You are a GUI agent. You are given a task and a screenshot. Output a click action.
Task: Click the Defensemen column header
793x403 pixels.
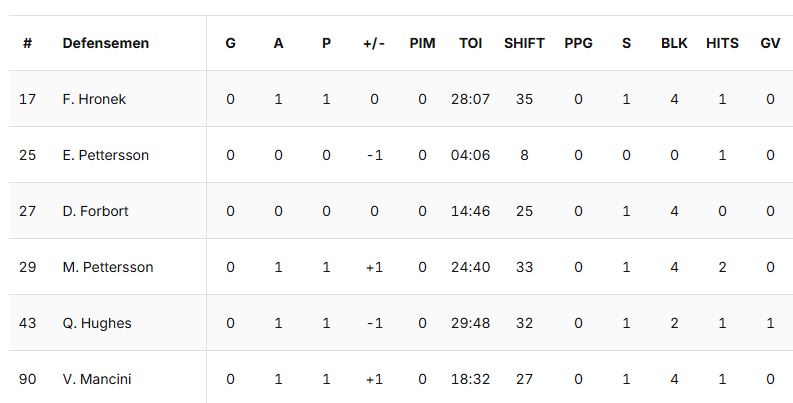105,43
